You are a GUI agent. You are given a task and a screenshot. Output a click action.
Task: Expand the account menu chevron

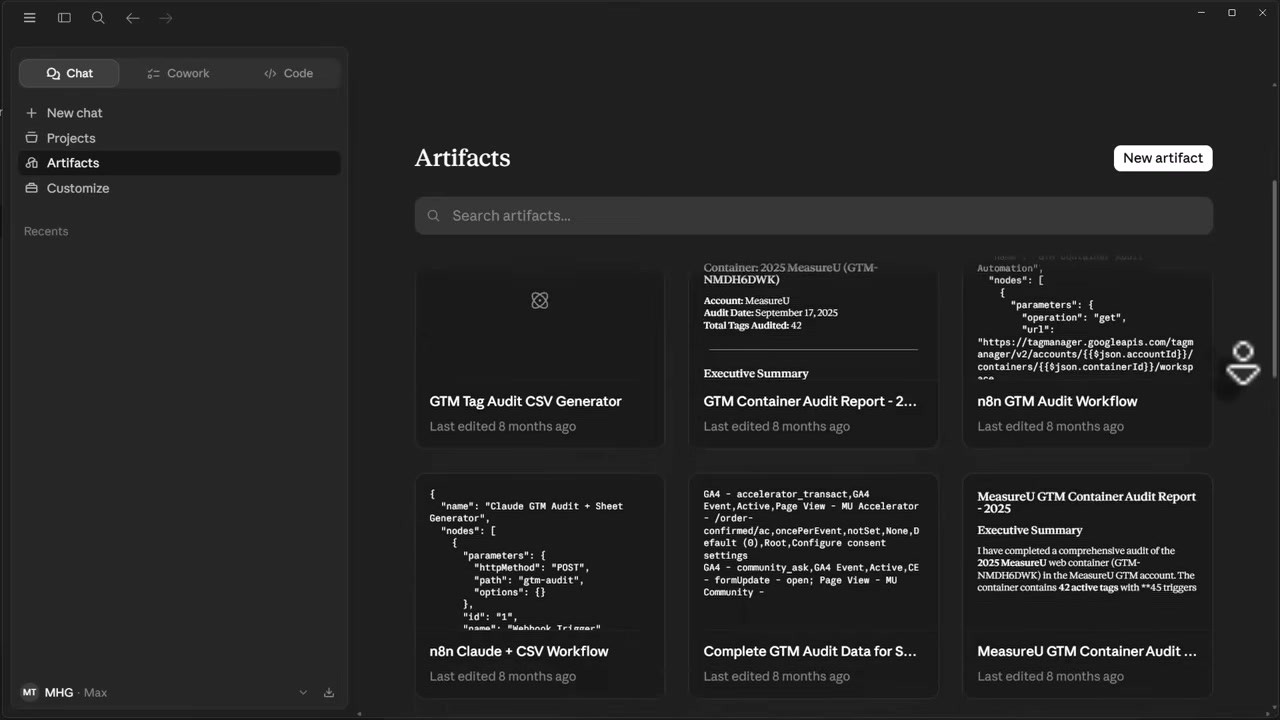pyautogui.click(x=303, y=692)
